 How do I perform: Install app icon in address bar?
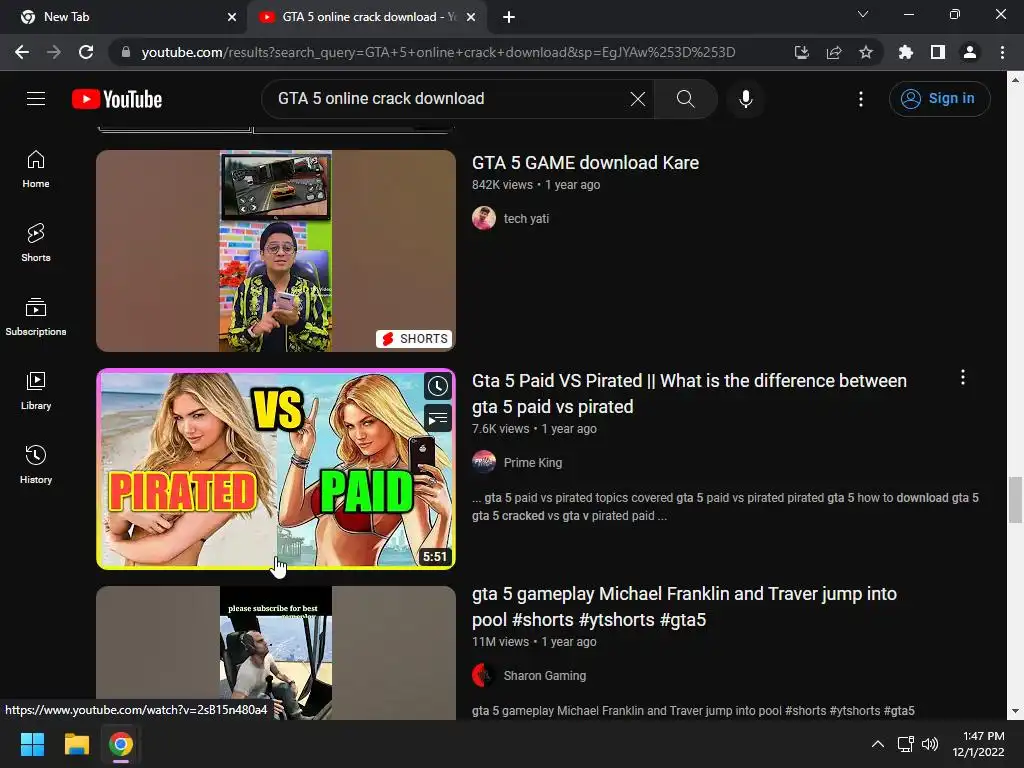click(801, 52)
